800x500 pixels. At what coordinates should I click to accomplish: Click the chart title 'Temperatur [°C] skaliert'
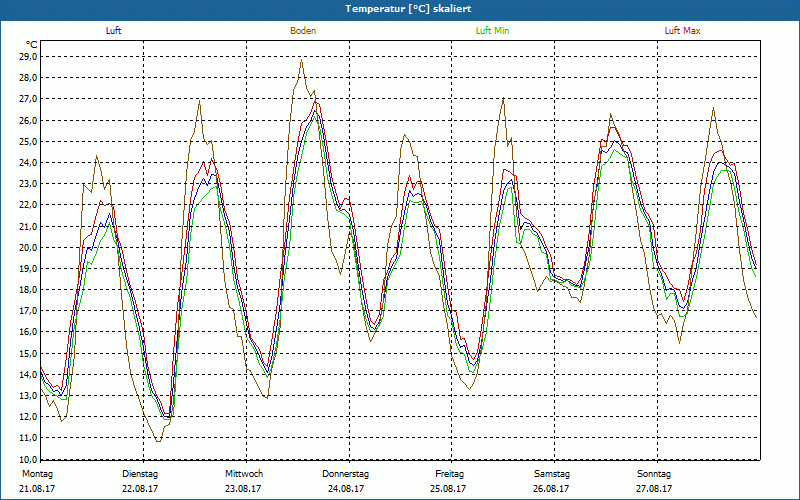[408, 9]
